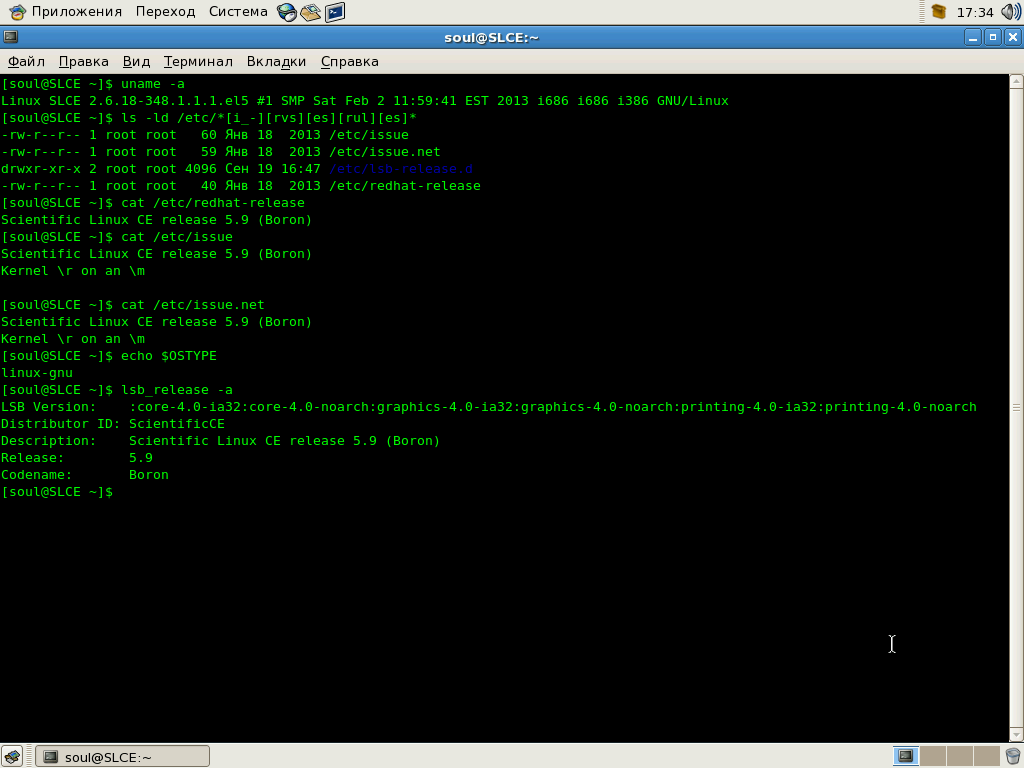The width and height of the screenshot is (1024, 768).
Task: Click the blue '/etc/lsb-release.d' directory name
Action: click(x=401, y=168)
